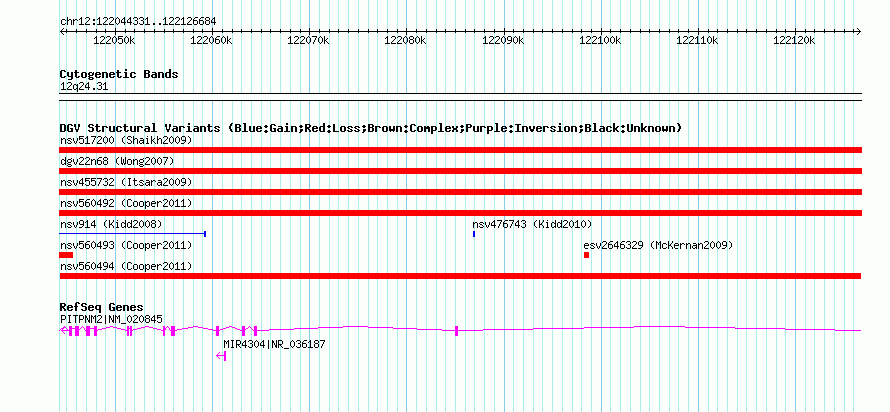The image size is (890, 412).
Task: Select the short red bar under nsv560493
Action: [66, 255]
